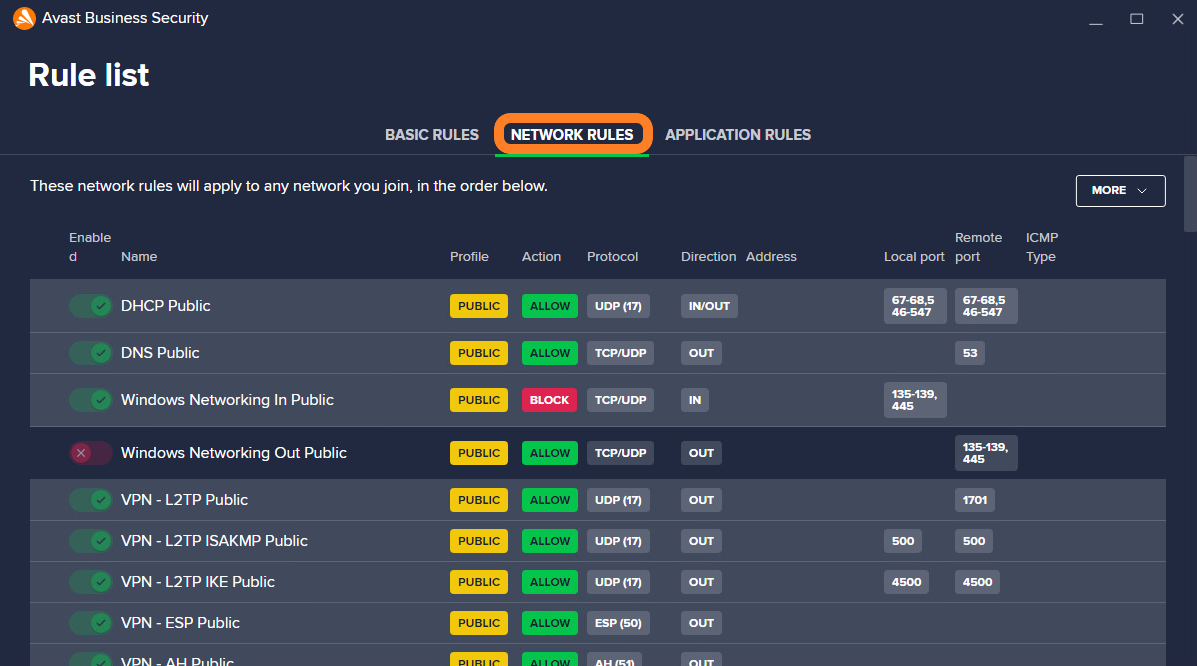This screenshot has height=666, width=1197.
Task: Click OUT direction in VPN - ESP row
Action: pyautogui.click(x=702, y=623)
